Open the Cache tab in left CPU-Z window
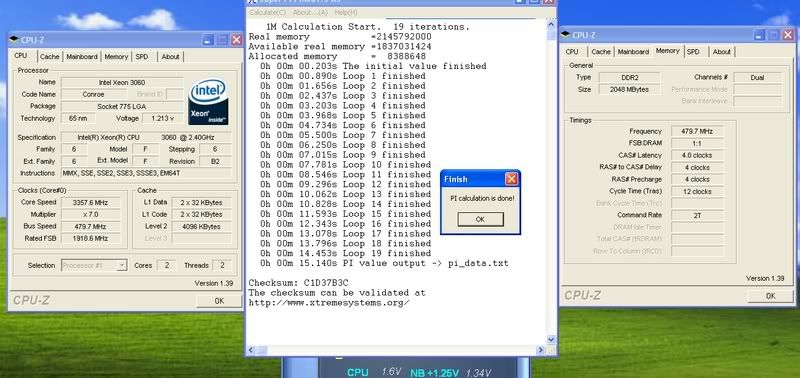This screenshot has width=800, height=378. coord(49,57)
